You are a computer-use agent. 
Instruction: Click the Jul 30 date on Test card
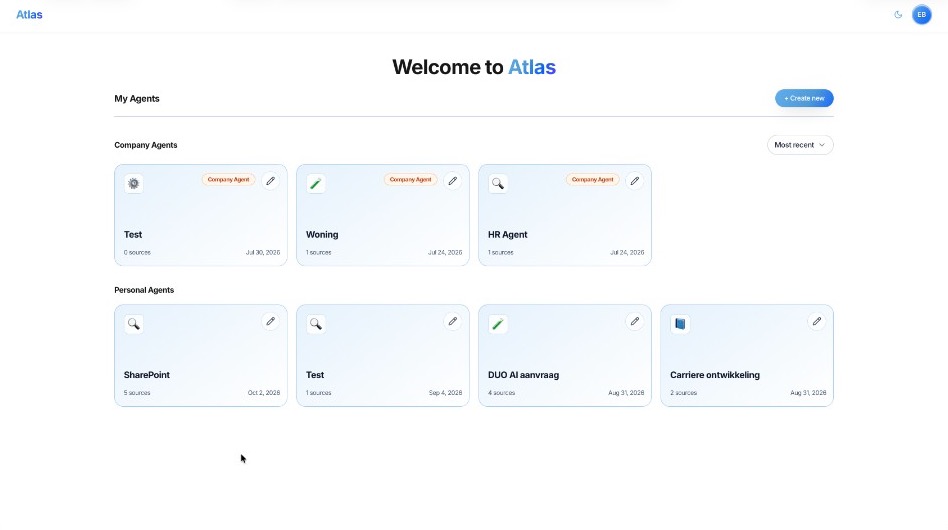click(x=262, y=253)
